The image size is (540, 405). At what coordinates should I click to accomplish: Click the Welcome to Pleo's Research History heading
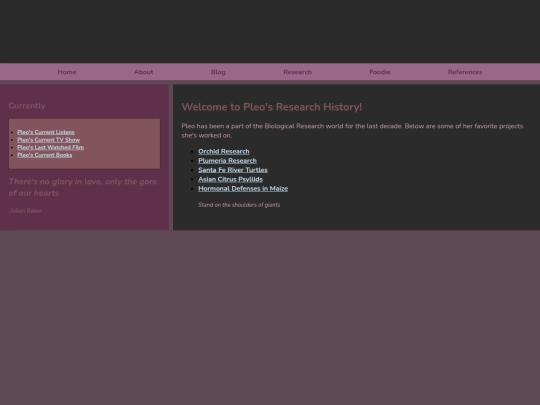point(272,107)
